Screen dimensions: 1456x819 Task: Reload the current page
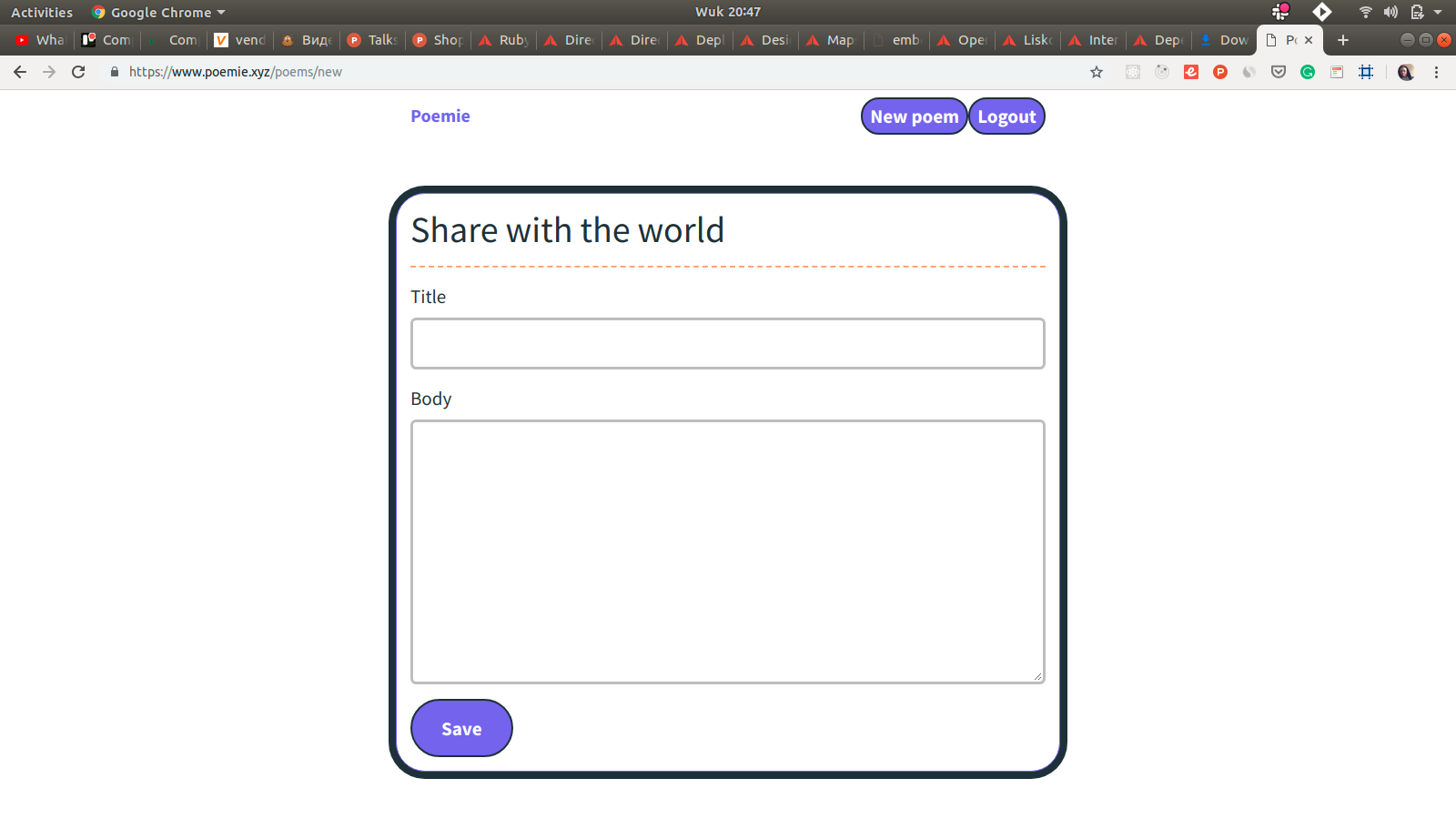tap(78, 72)
